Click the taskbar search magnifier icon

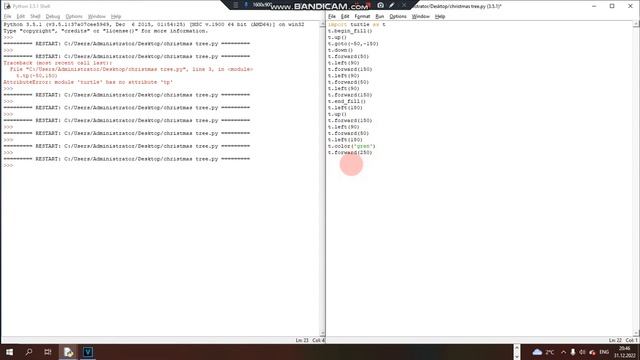(x=29, y=352)
